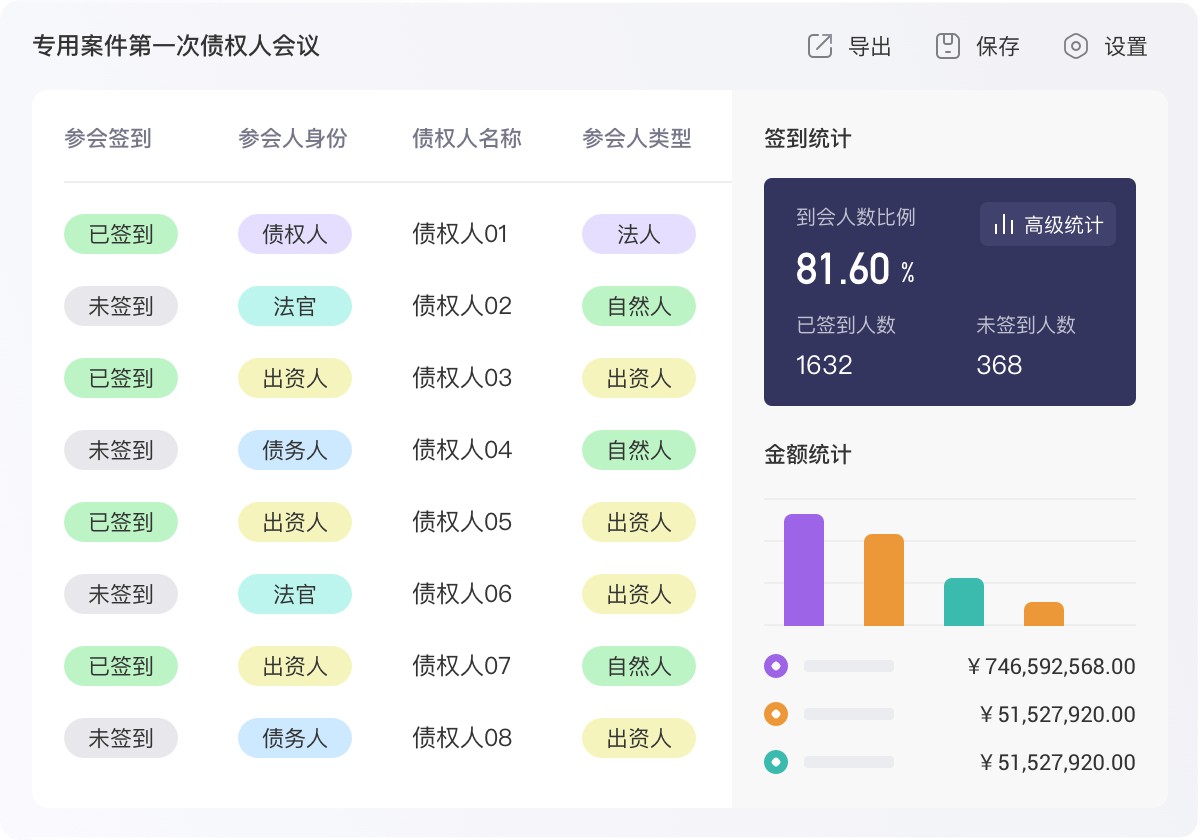Image resolution: width=1200 pixels, height=840 pixels.
Task: Click the not-signed count 368
Action: click(999, 365)
